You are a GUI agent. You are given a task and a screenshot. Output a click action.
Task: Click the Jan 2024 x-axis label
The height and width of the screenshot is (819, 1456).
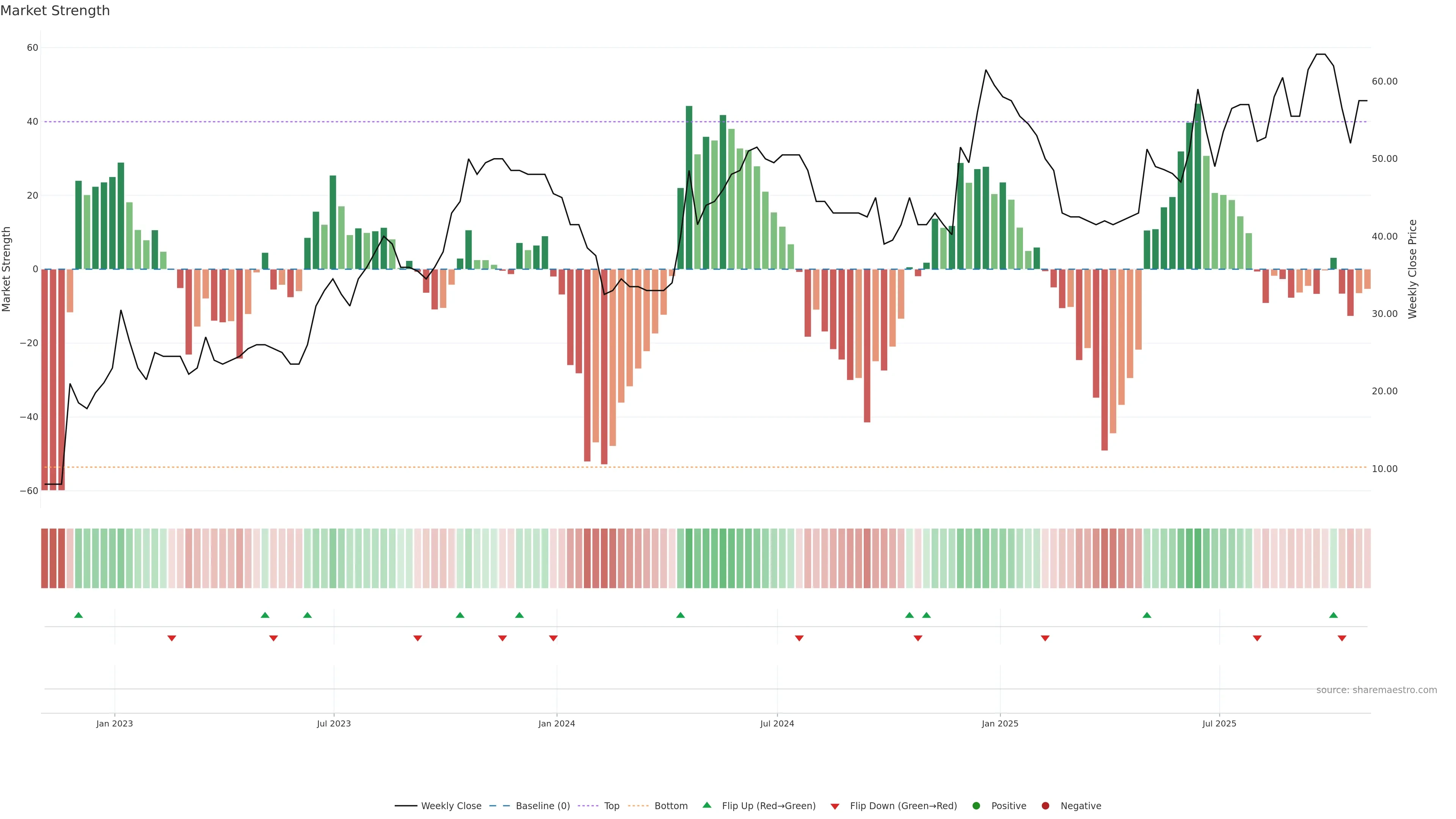click(556, 723)
